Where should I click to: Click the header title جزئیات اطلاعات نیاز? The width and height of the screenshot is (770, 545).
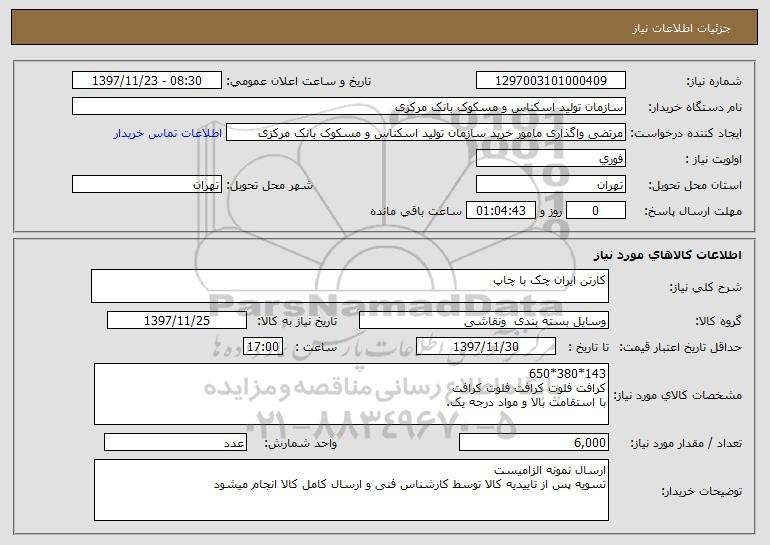coord(681,28)
